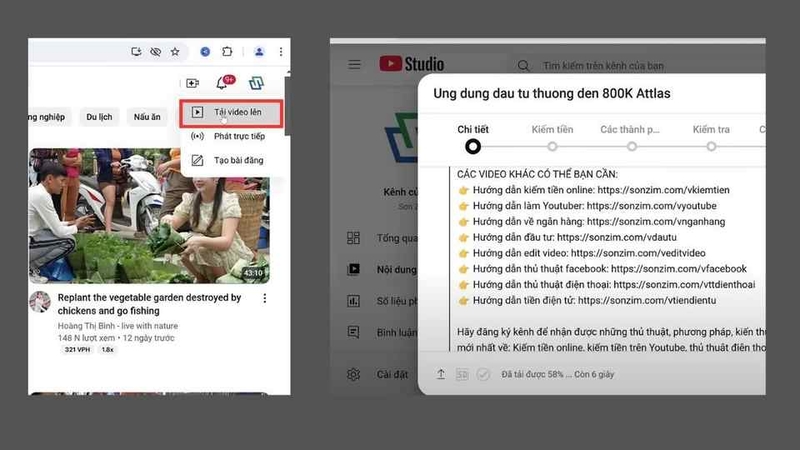This screenshot has height=450, width=800.
Task: Select the "Nấu ăn" category chip
Action: coord(147,117)
